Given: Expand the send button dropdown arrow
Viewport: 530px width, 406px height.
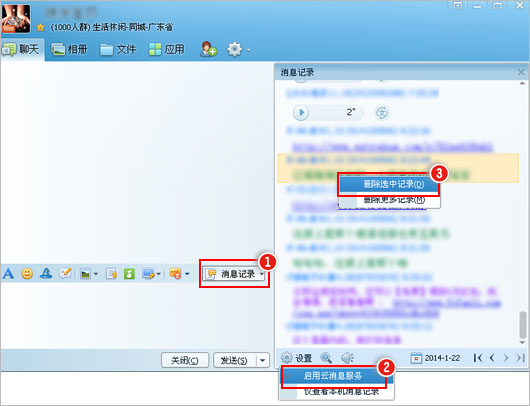Looking at the screenshot, I should [263, 360].
